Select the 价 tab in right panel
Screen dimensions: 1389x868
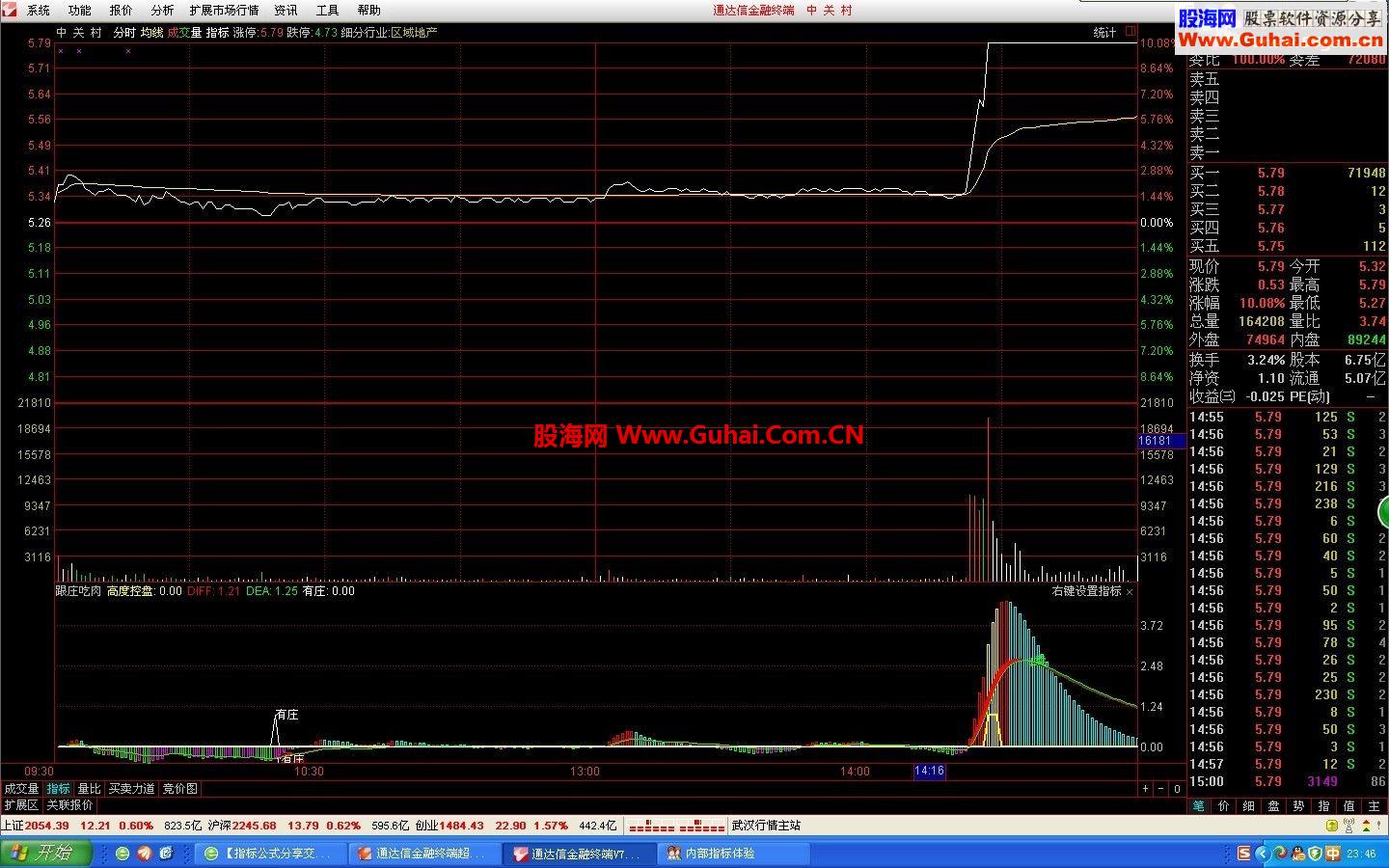[1224, 806]
